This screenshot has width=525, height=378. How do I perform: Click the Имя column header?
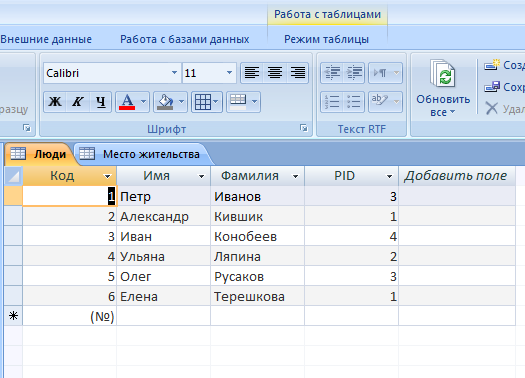point(163,176)
